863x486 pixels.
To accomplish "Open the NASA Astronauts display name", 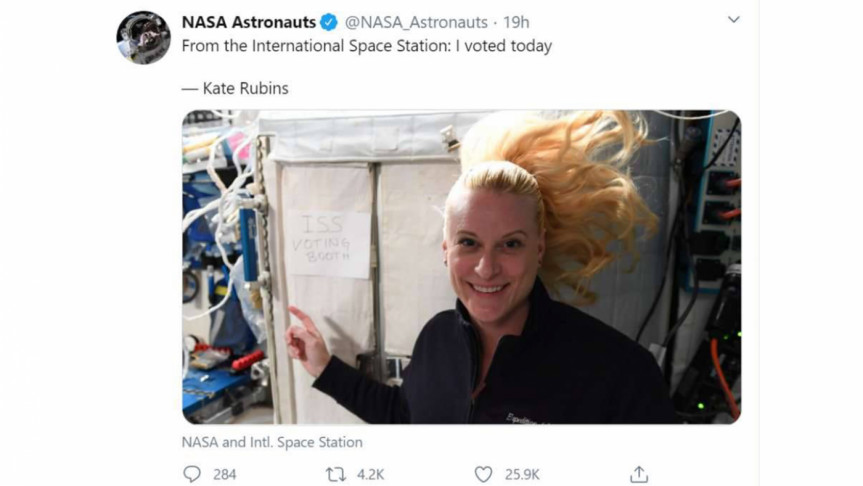I will pyautogui.click(x=249, y=22).
